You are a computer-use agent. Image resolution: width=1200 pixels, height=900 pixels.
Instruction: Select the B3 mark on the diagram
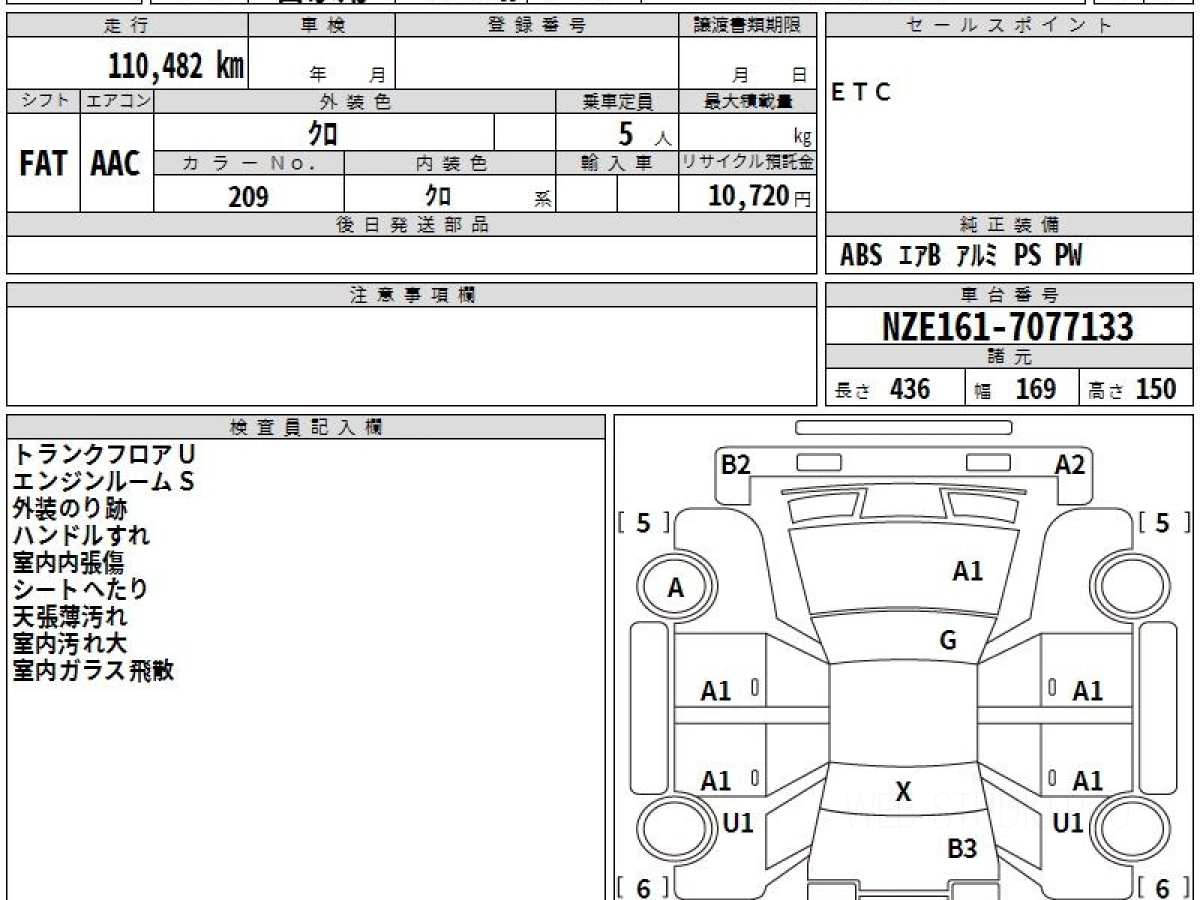962,850
